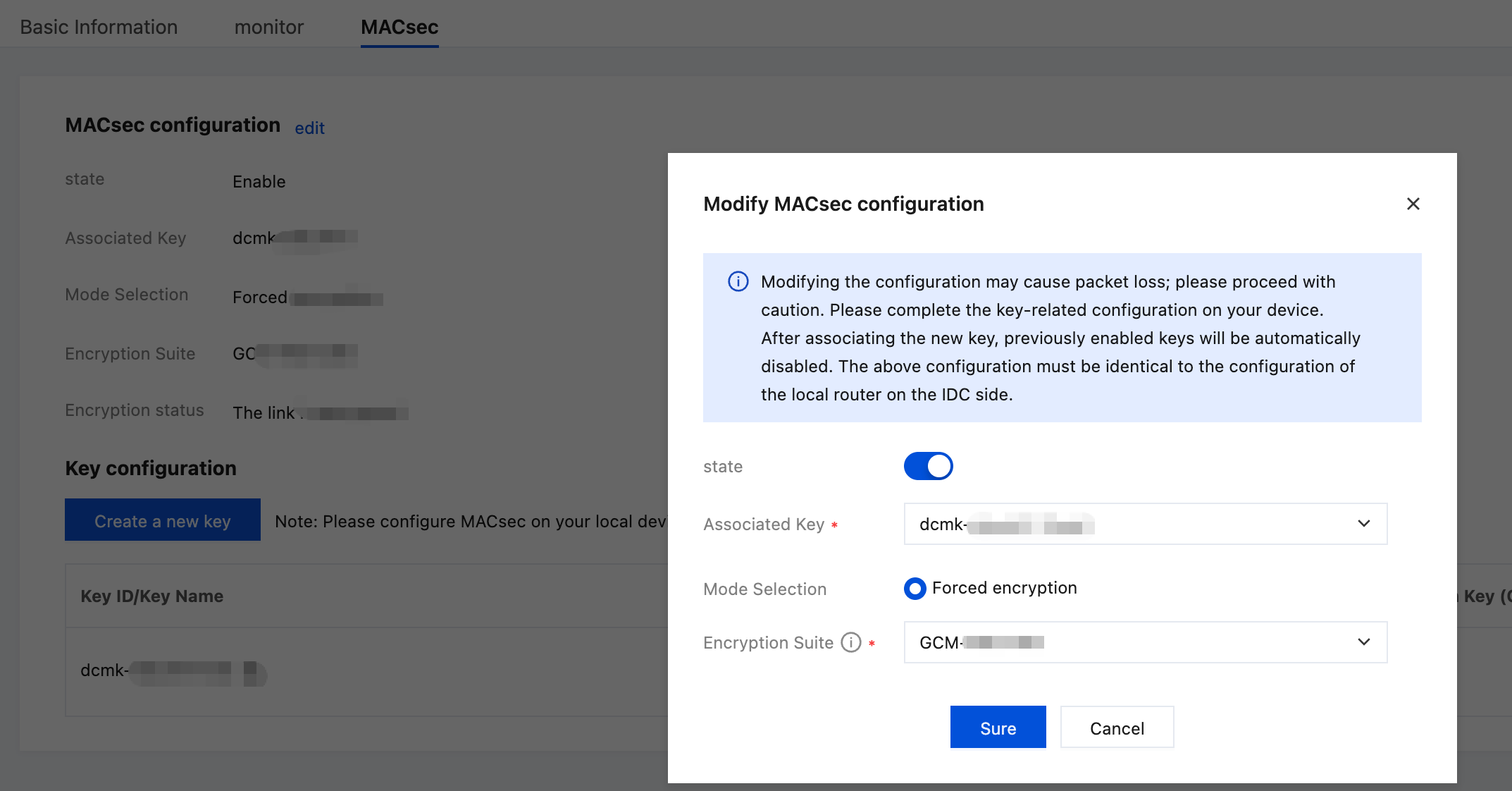
Task: Click the Sure button to confirm
Action: (x=998, y=728)
